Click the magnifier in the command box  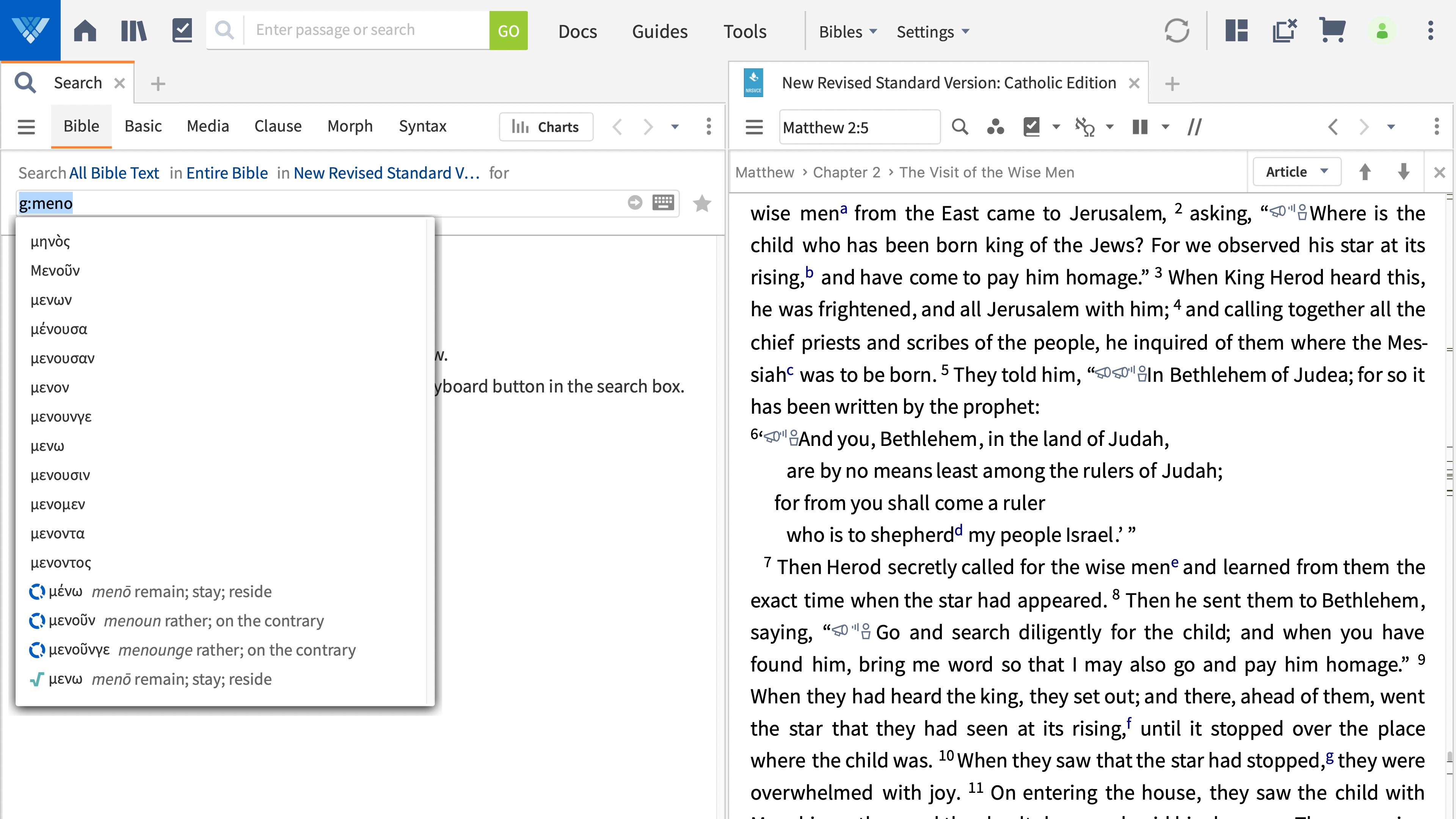(x=224, y=30)
